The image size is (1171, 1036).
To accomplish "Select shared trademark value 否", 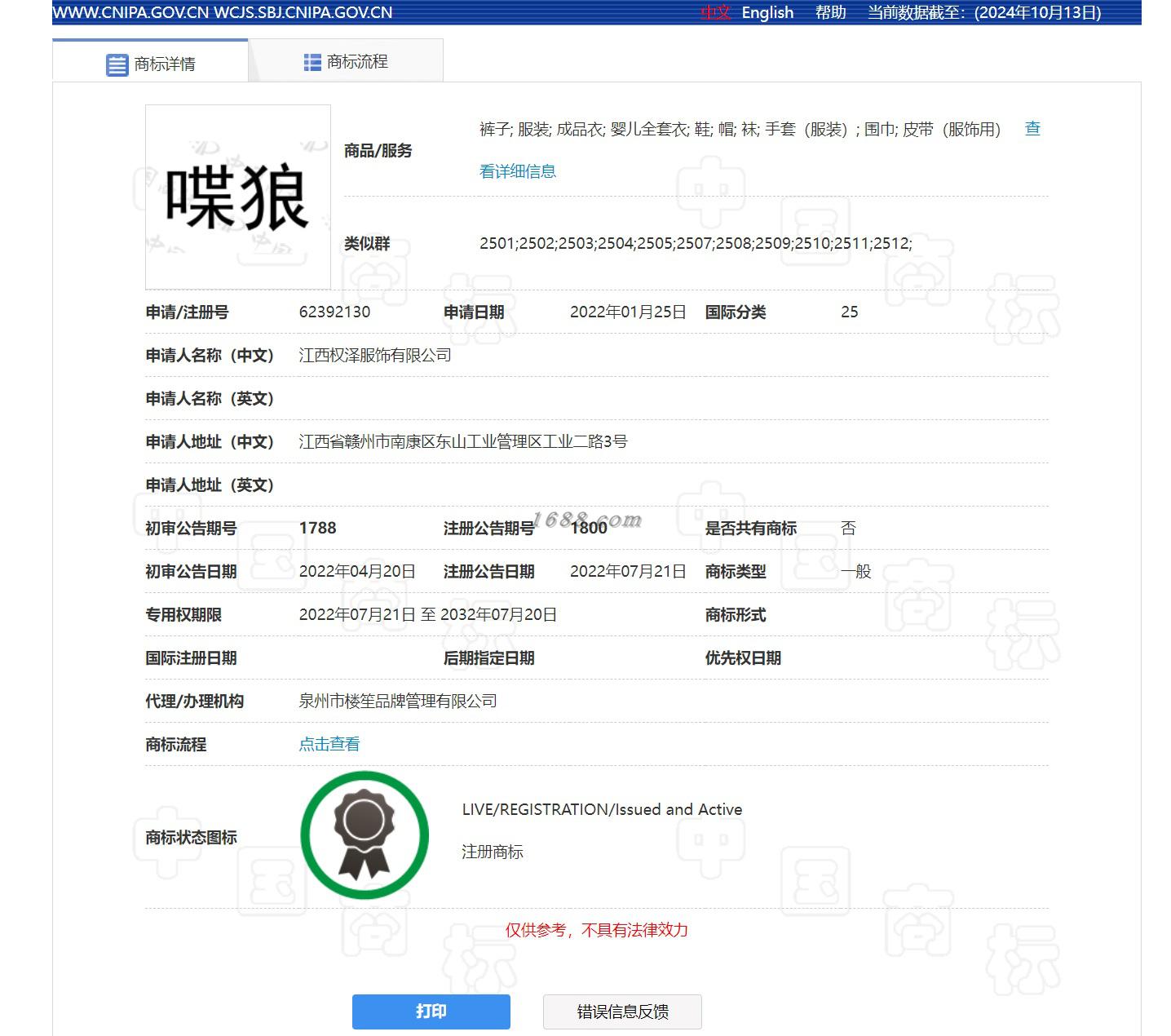I will [x=848, y=528].
